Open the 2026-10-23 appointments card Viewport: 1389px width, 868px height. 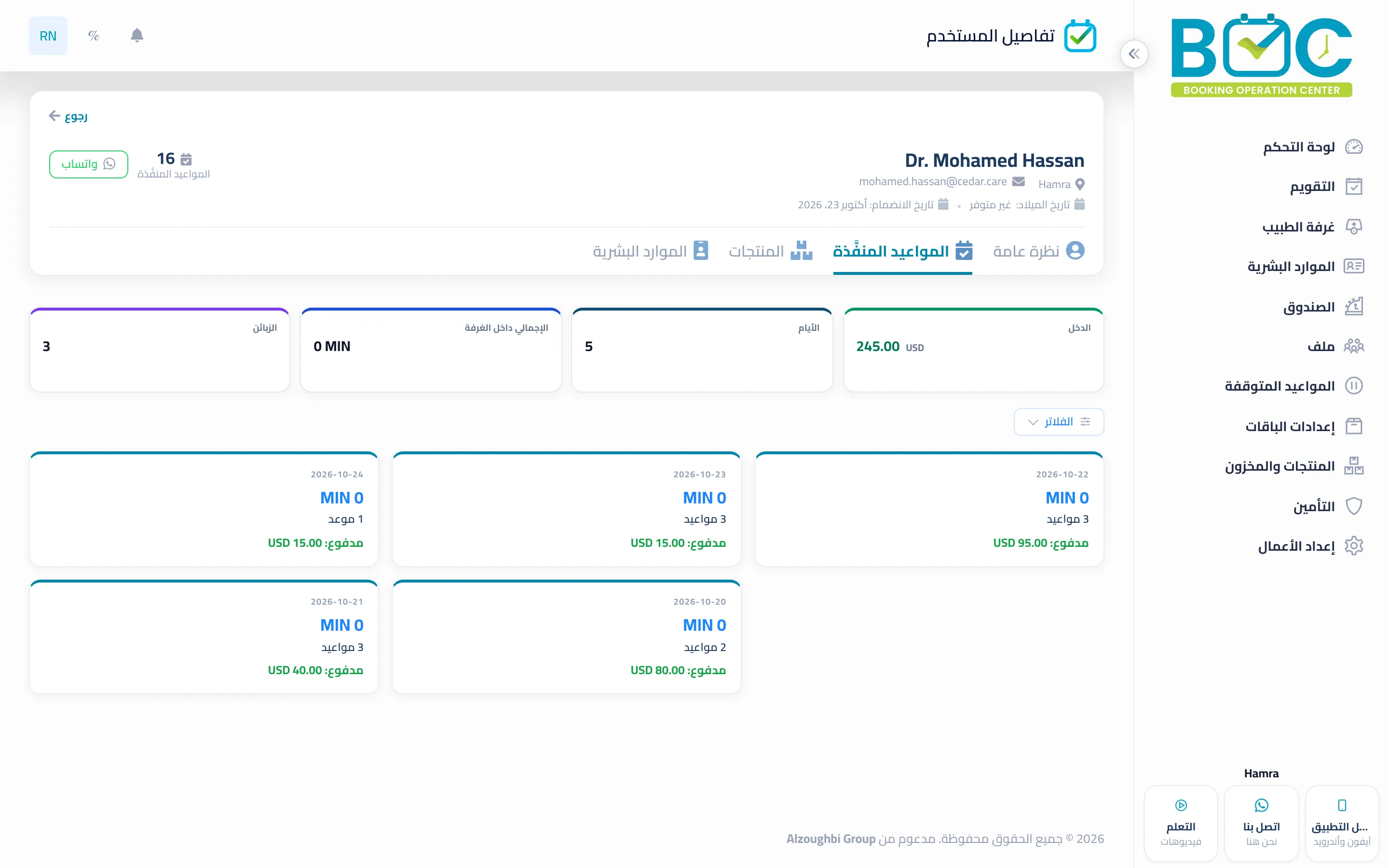(566, 509)
